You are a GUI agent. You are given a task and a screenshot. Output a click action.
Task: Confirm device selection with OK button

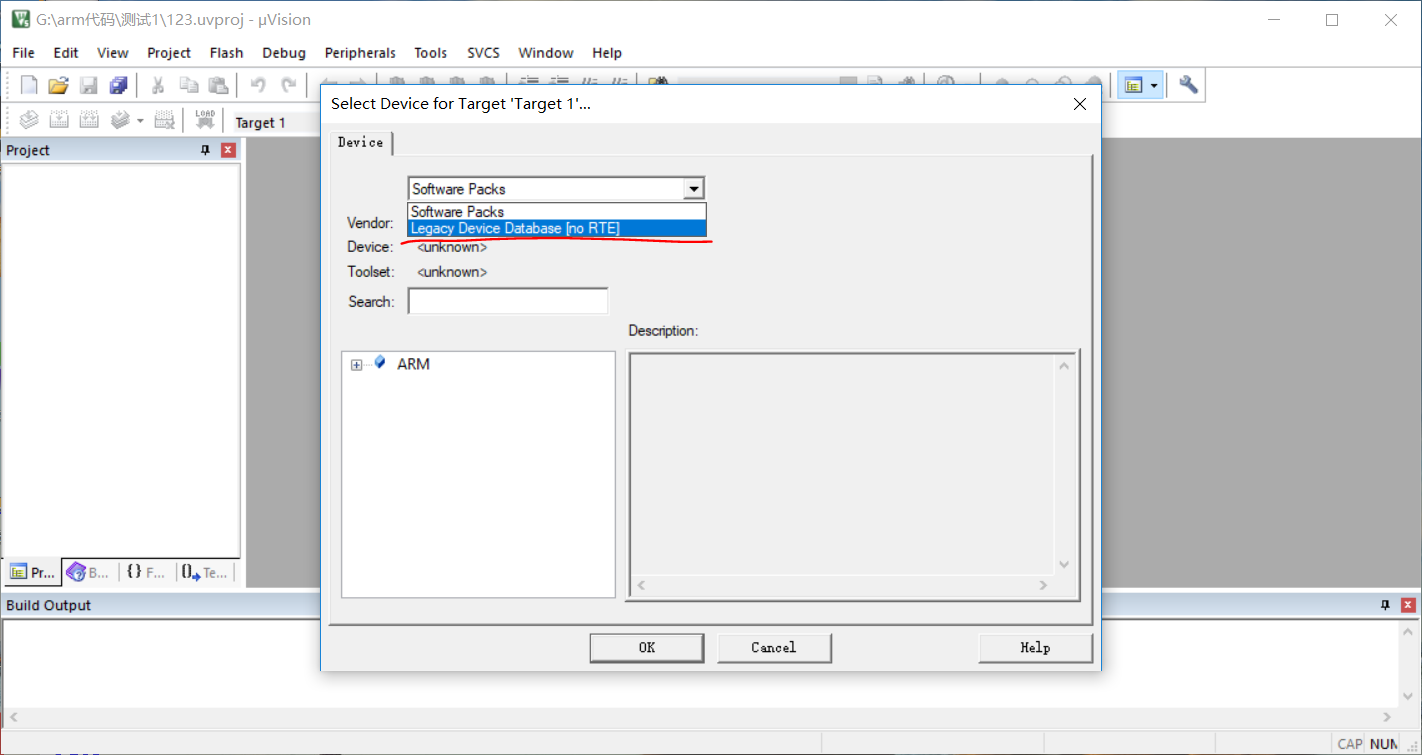[x=647, y=648]
